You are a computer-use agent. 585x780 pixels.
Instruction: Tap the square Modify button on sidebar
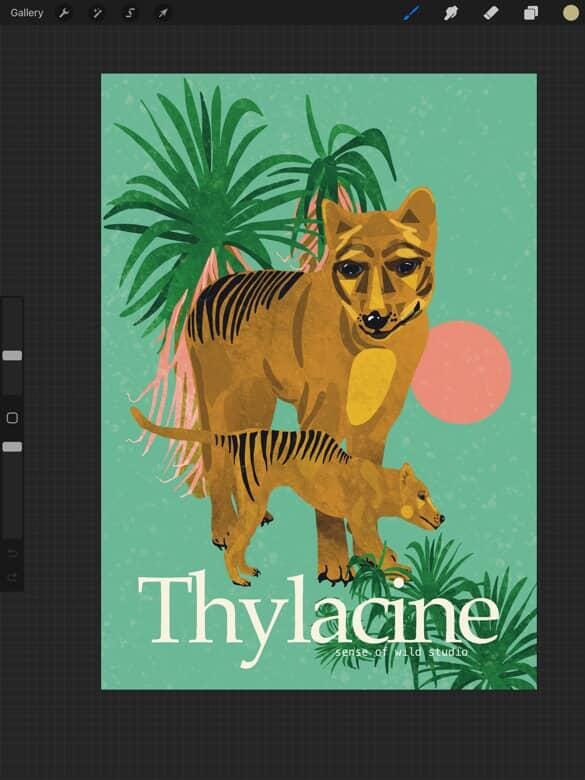(x=12, y=418)
